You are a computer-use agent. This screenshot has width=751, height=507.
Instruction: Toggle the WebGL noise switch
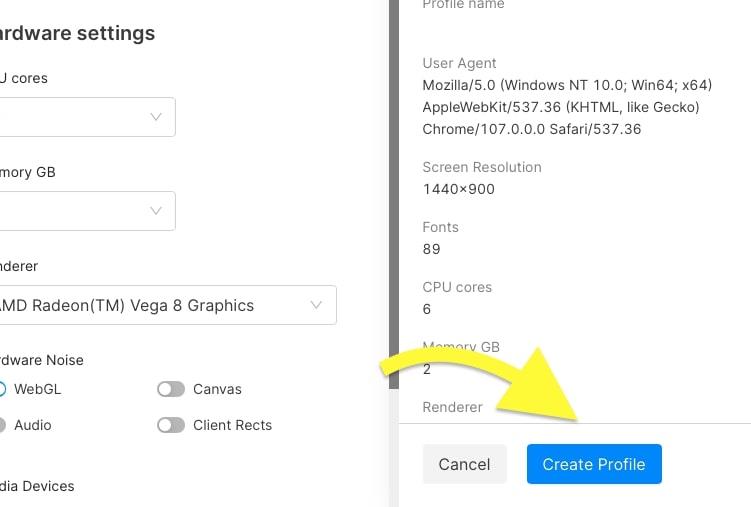[x=3, y=389]
